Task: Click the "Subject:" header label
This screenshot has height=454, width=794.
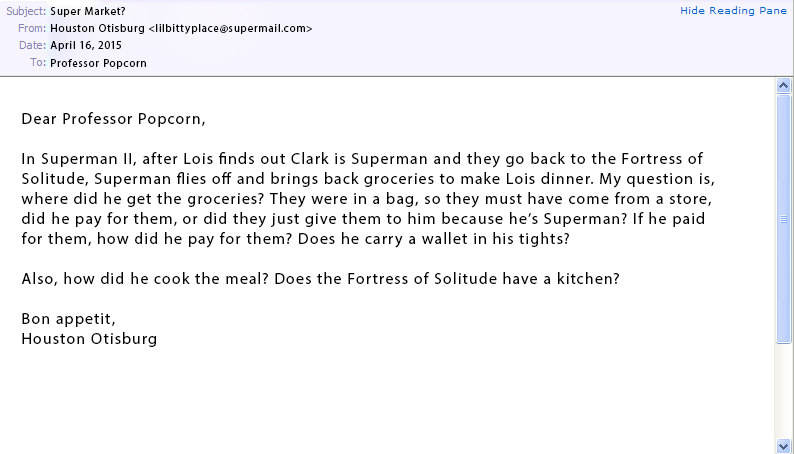Action: click(25, 11)
